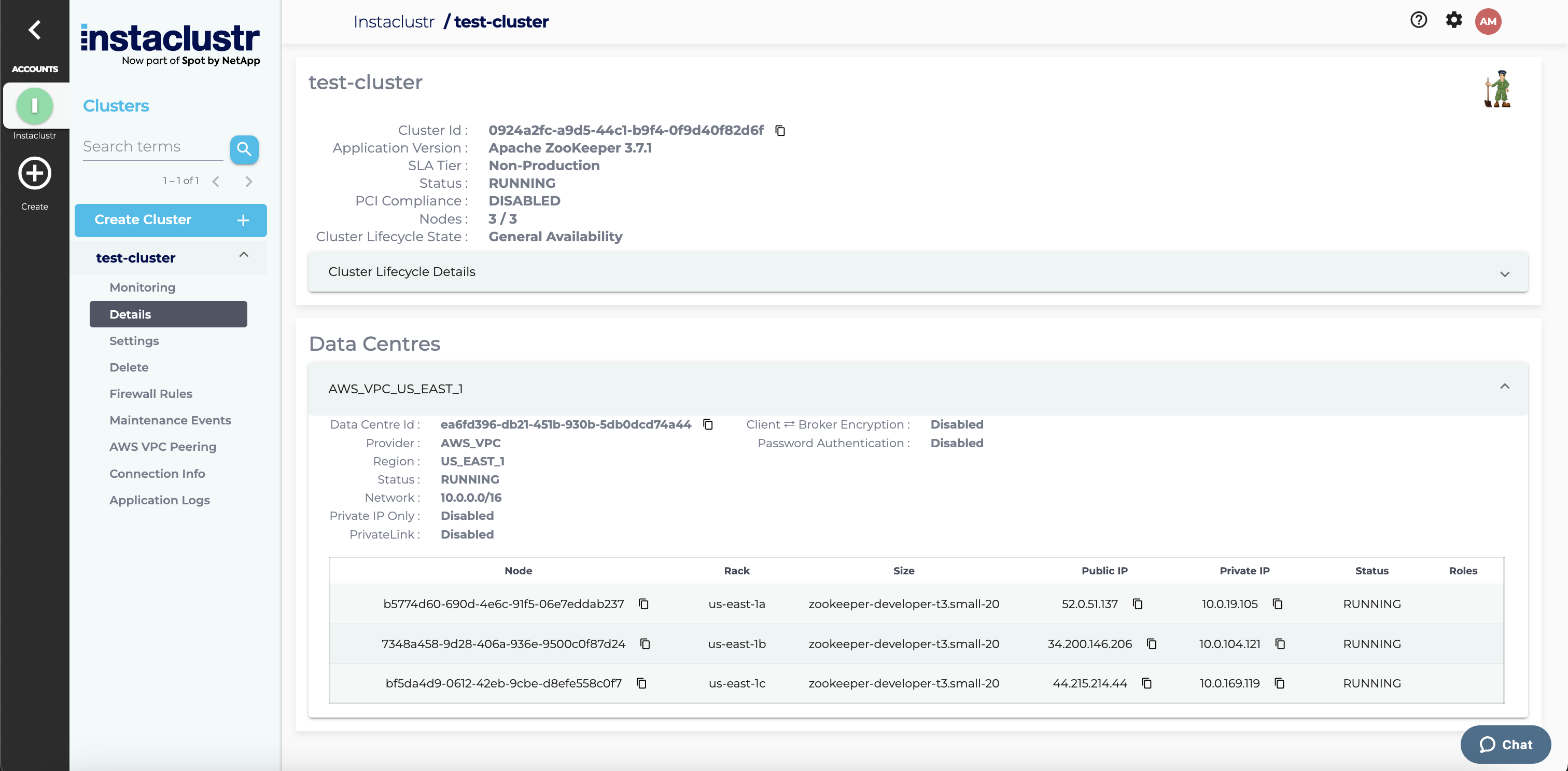Image resolution: width=1568 pixels, height=771 pixels.
Task: Click the Instaclustr breadcrumb link
Action: pyautogui.click(x=394, y=22)
